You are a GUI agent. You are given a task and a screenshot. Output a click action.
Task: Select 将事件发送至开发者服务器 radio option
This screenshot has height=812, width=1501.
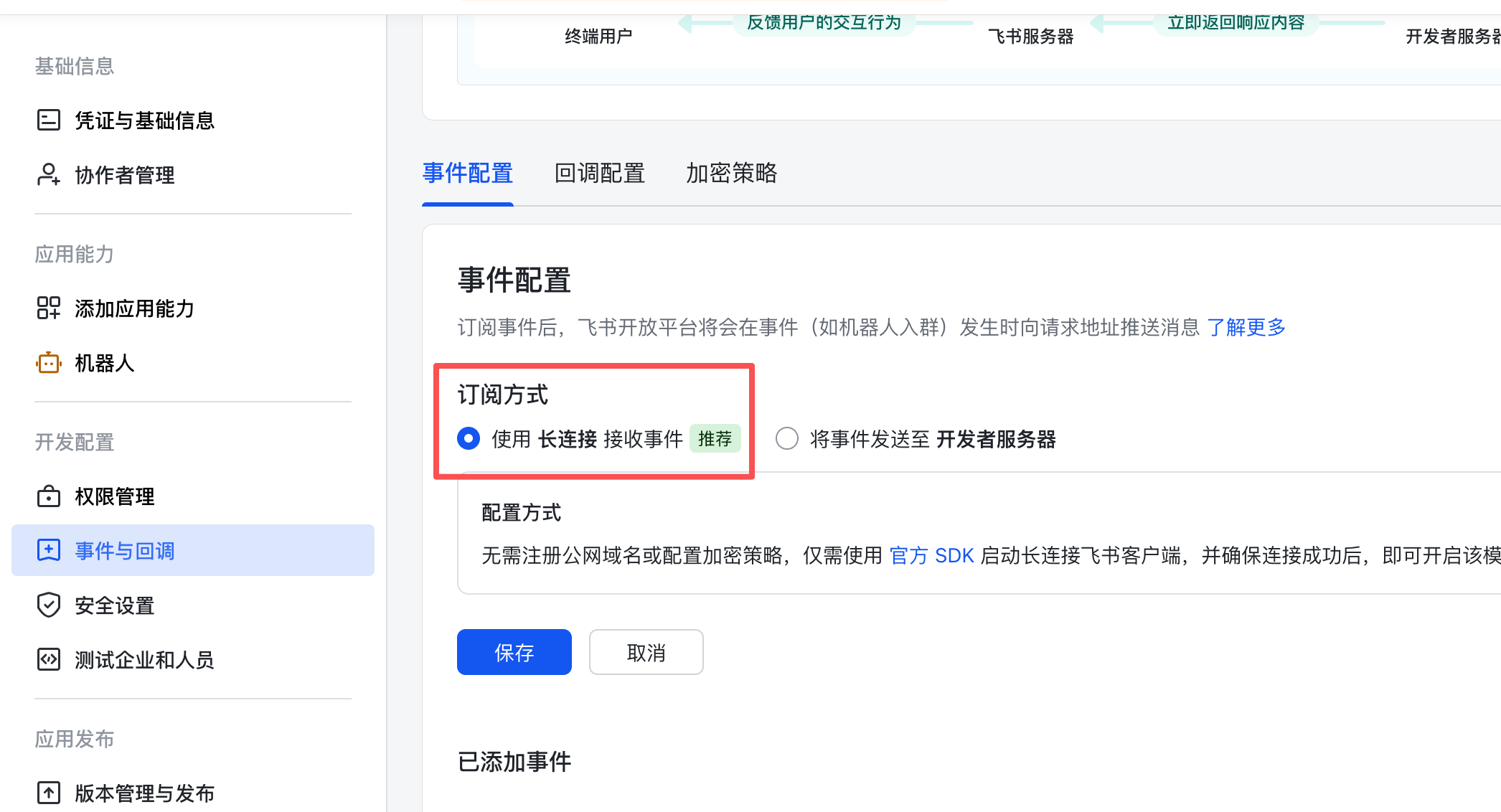click(786, 438)
